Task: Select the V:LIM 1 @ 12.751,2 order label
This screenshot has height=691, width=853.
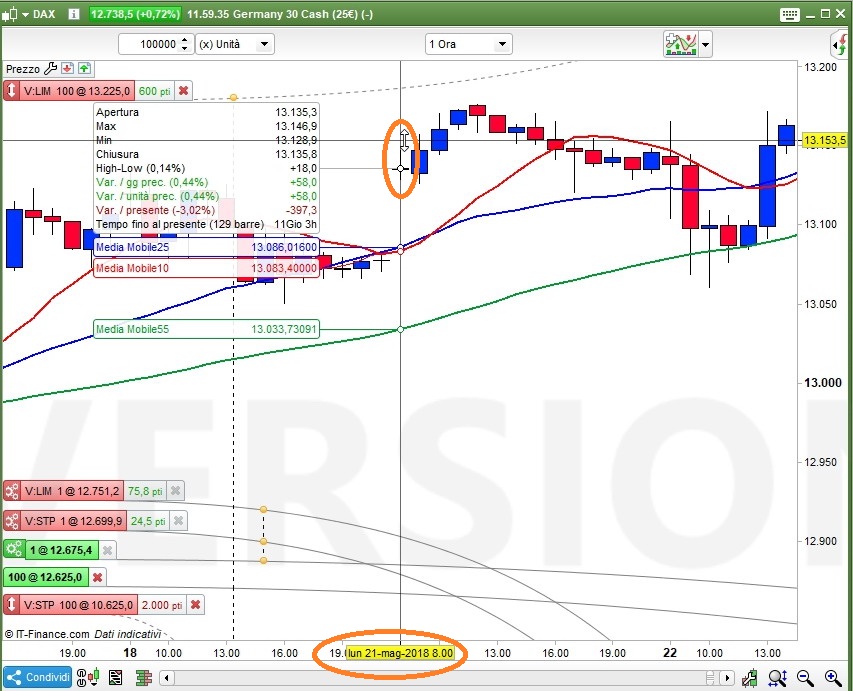Action: click(x=72, y=491)
